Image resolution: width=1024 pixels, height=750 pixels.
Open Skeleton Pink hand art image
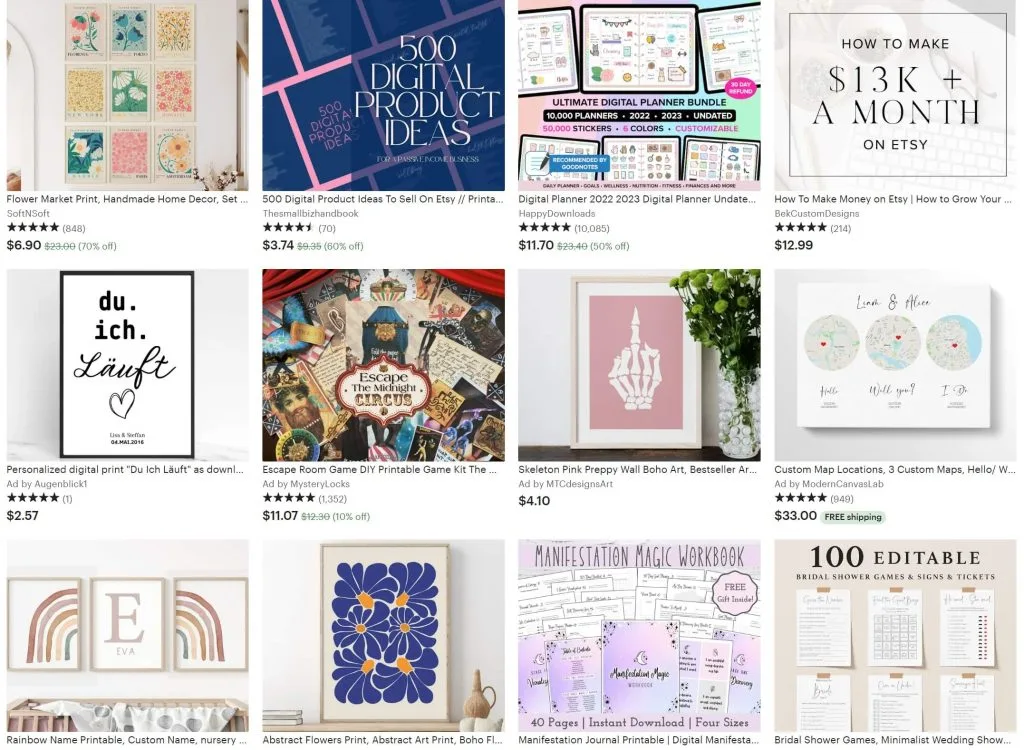[639, 365]
